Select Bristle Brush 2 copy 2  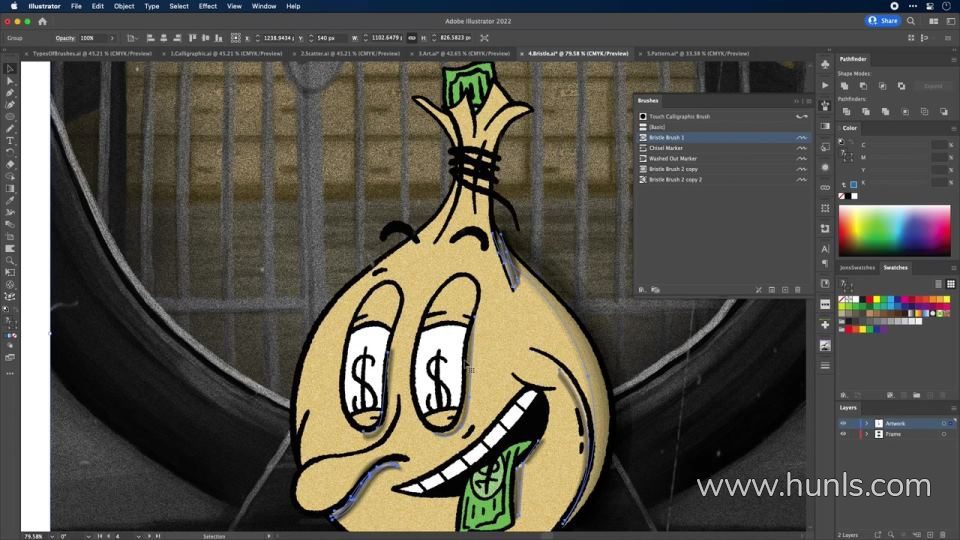click(722, 179)
